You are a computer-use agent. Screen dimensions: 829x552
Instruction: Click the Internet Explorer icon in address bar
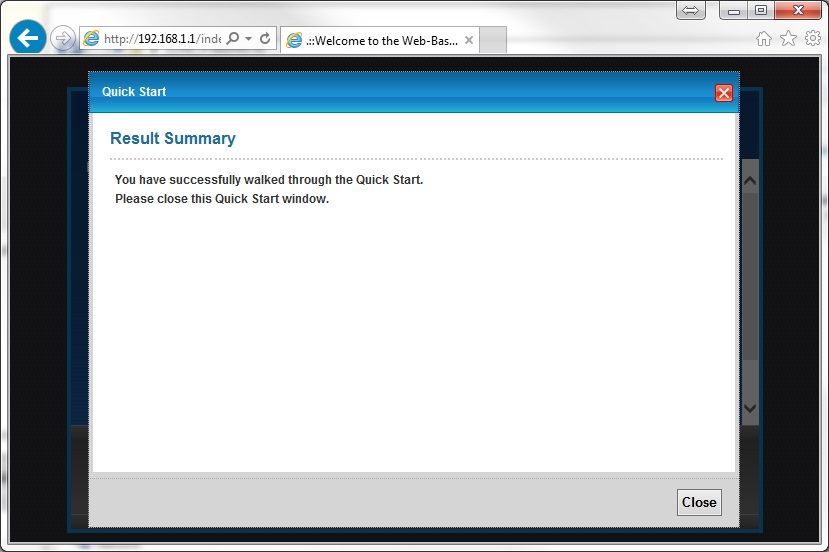point(91,39)
